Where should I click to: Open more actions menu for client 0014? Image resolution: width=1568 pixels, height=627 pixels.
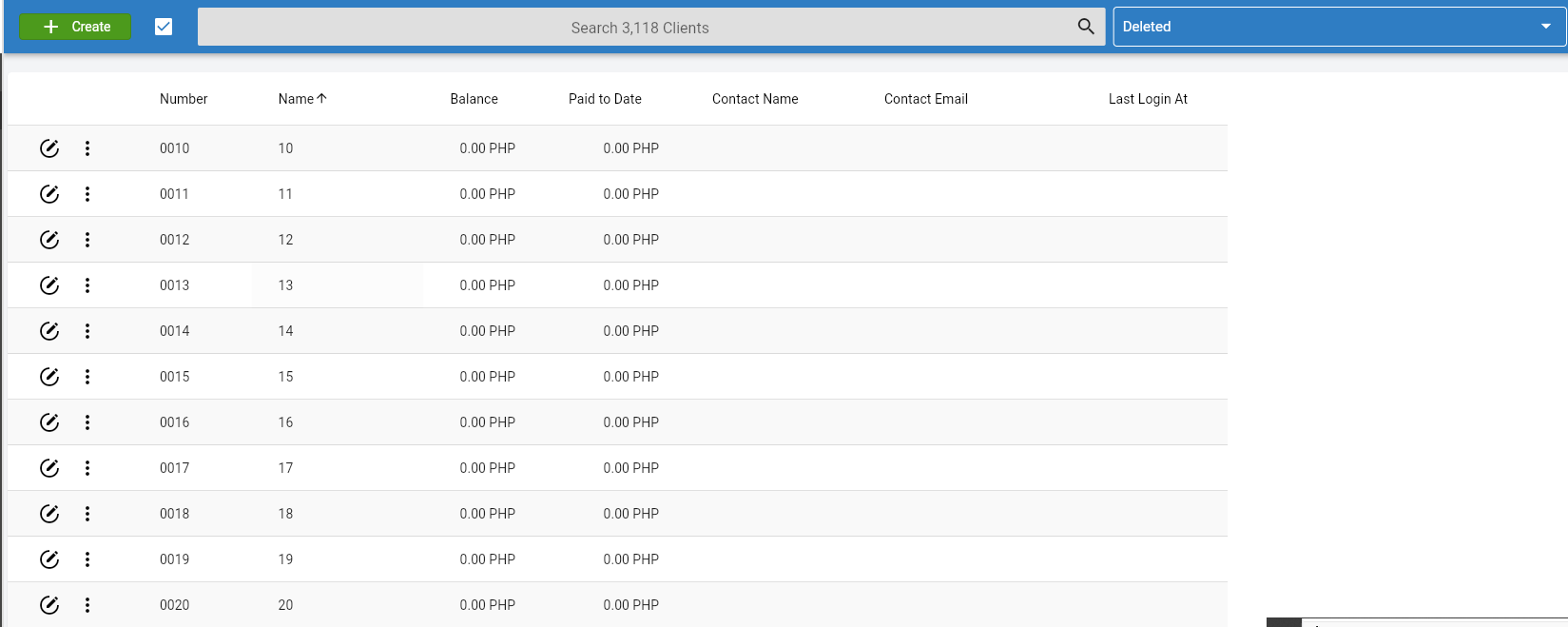click(x=87, y=331)
